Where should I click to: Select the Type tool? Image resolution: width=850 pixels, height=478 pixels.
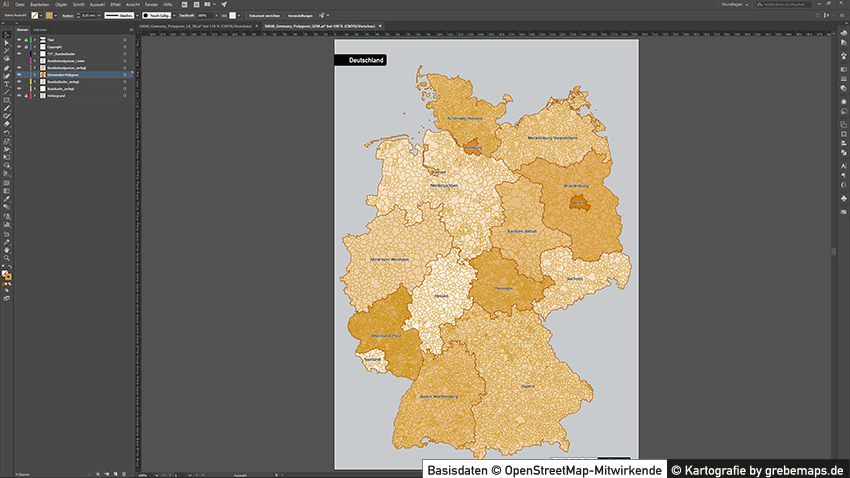point(6,84)
